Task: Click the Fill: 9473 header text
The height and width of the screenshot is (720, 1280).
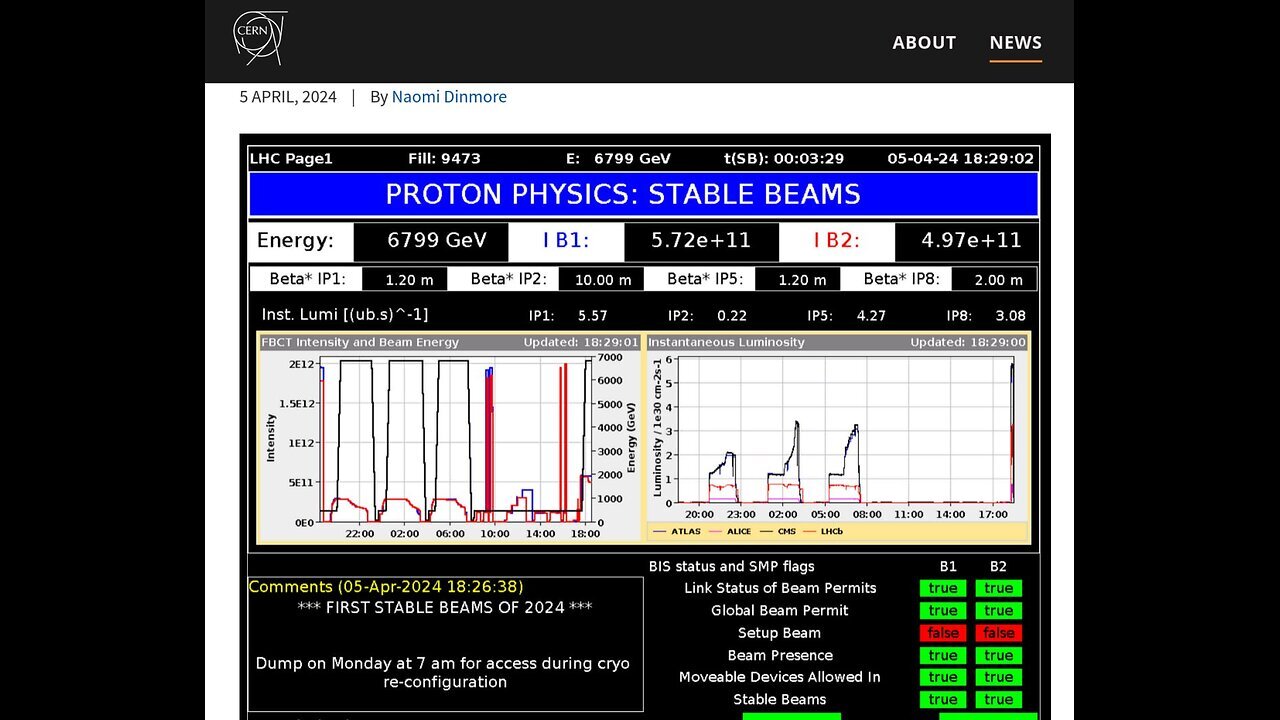Action: pos(444,158)
